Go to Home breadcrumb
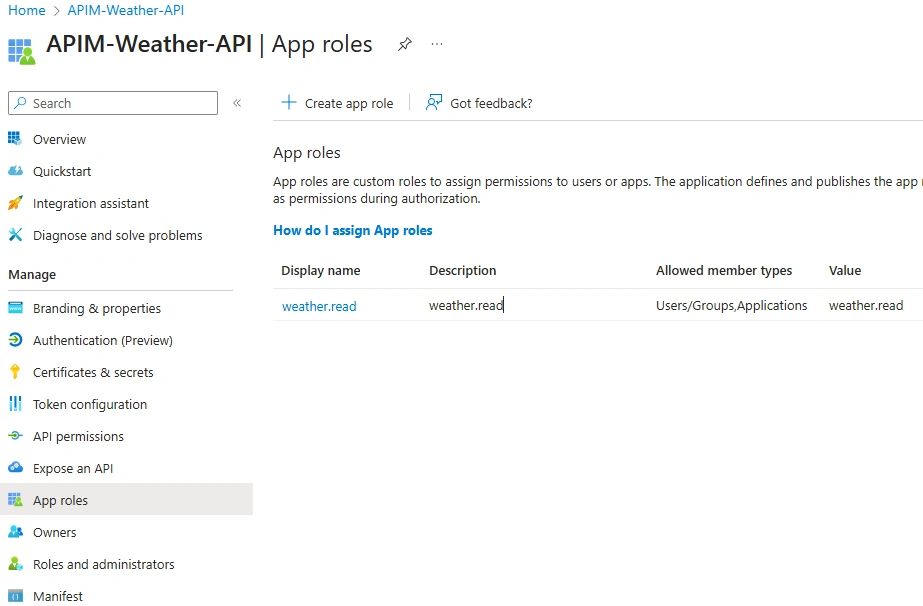The width and height of the screenshot is (923, 606). 26,10
